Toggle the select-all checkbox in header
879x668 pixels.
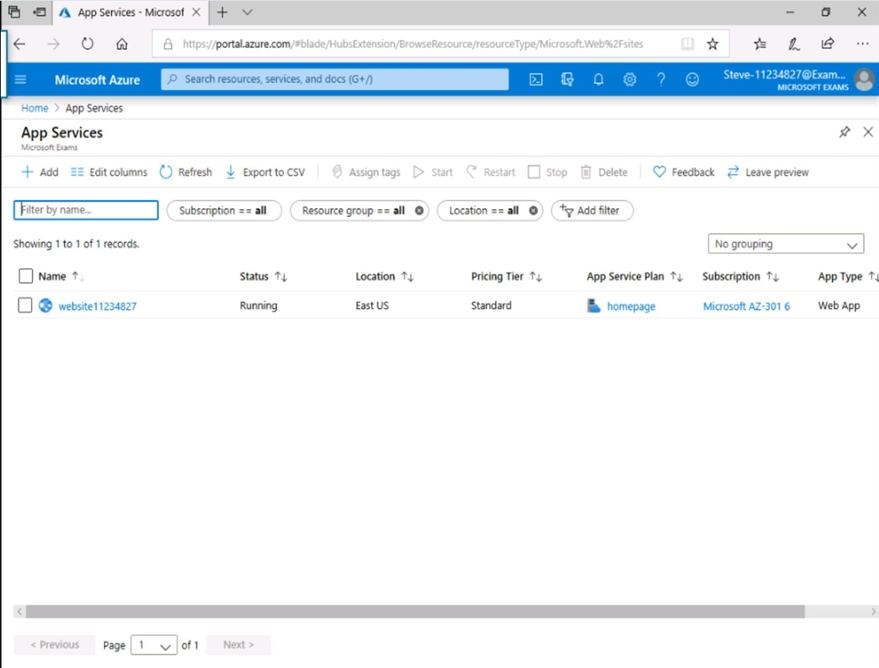(x=26, y=276)
